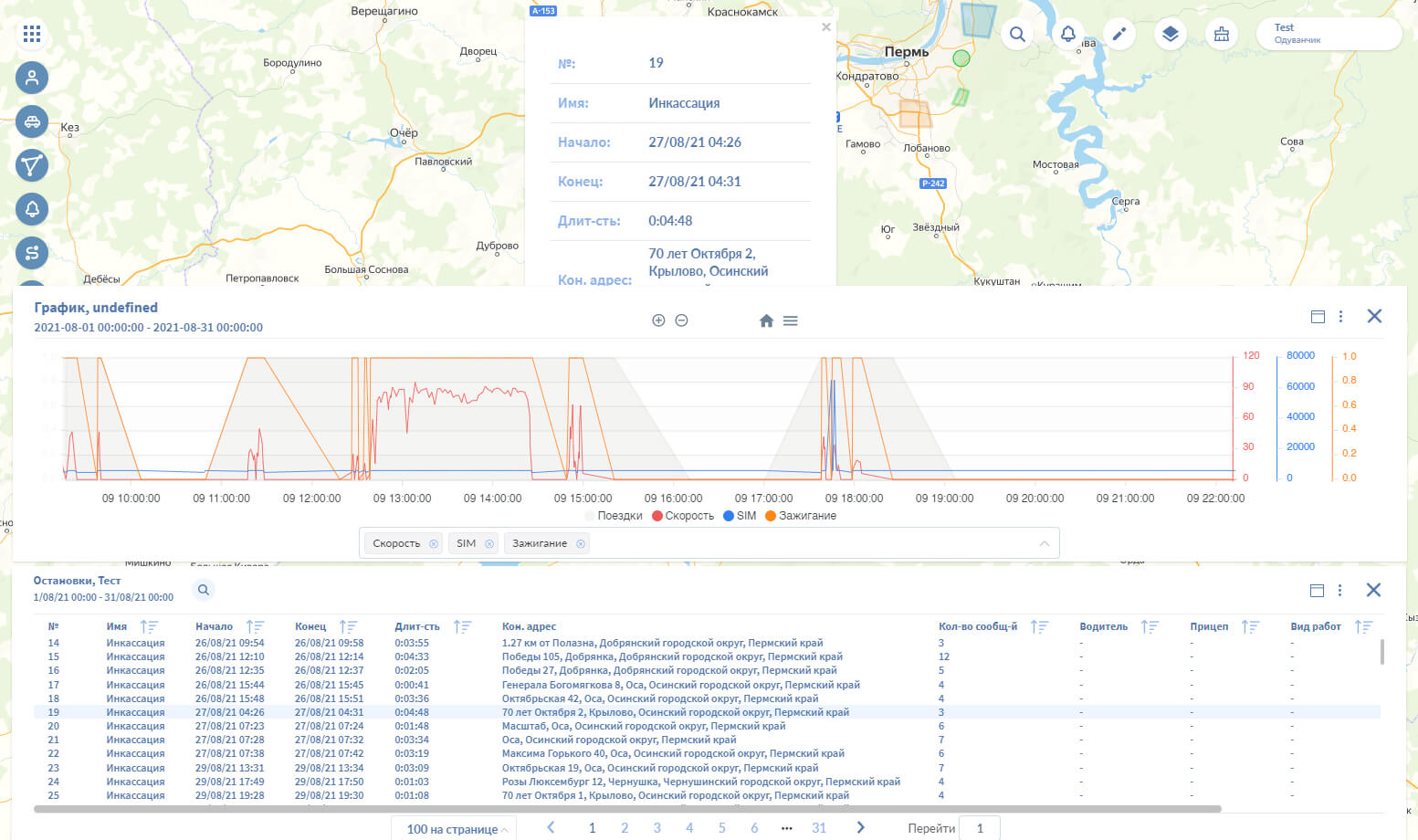Open the apps grid menu

[32, 35]
